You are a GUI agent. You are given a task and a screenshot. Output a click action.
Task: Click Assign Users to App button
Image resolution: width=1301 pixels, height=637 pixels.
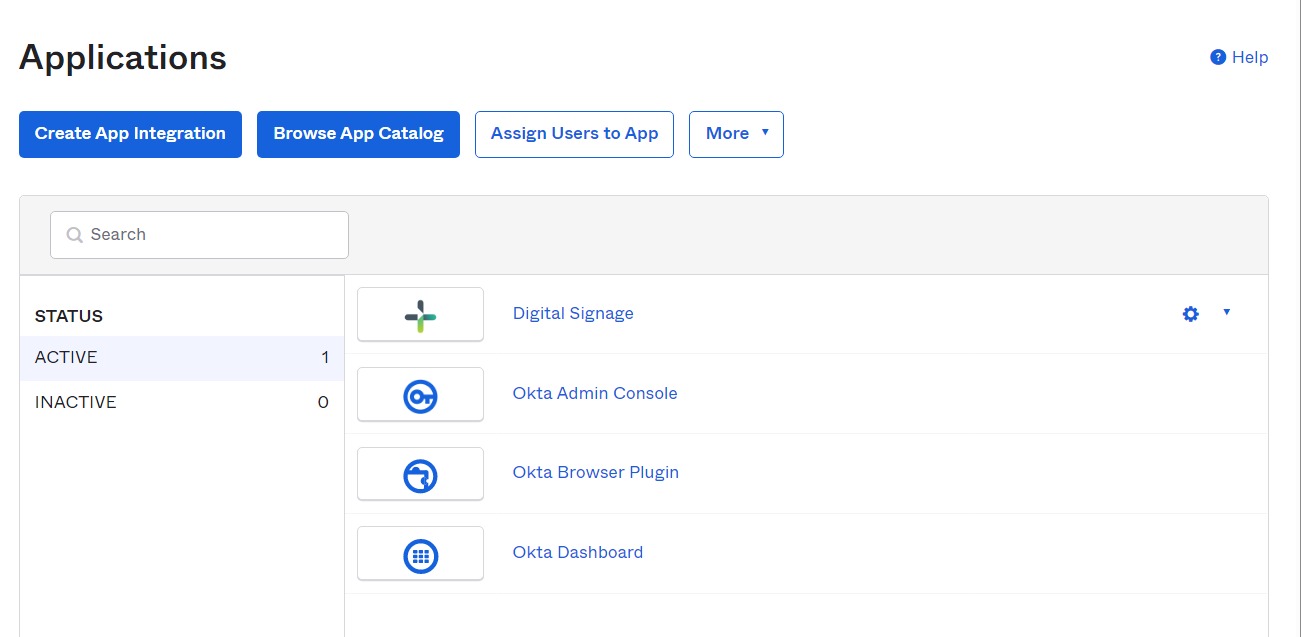(574, 134)
